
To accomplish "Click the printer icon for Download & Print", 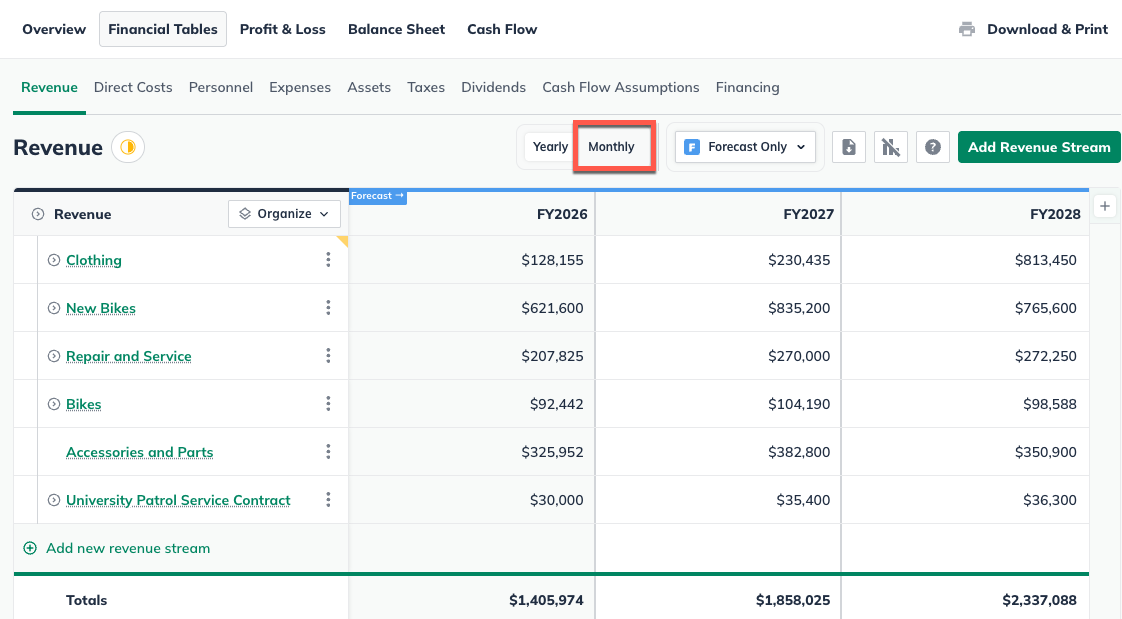I will (967, 29).
